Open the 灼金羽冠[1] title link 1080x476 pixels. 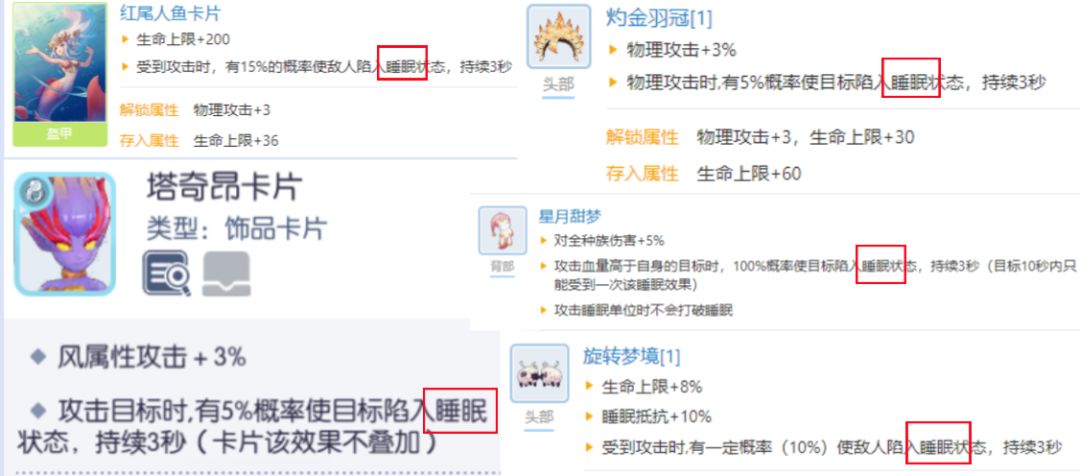tap(659, 18)
